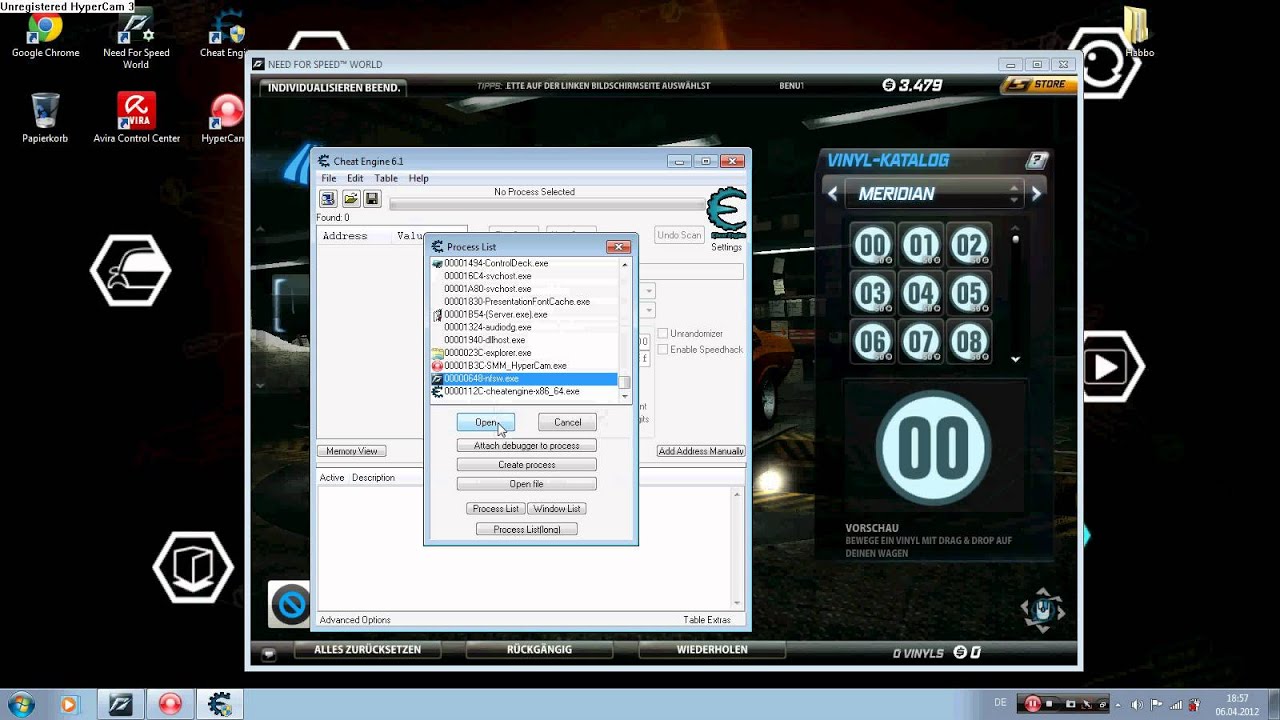Select vinyl number 00 in catalog grid
Viewport: 1280px width, 720px height.
click(x=872, y=245)
